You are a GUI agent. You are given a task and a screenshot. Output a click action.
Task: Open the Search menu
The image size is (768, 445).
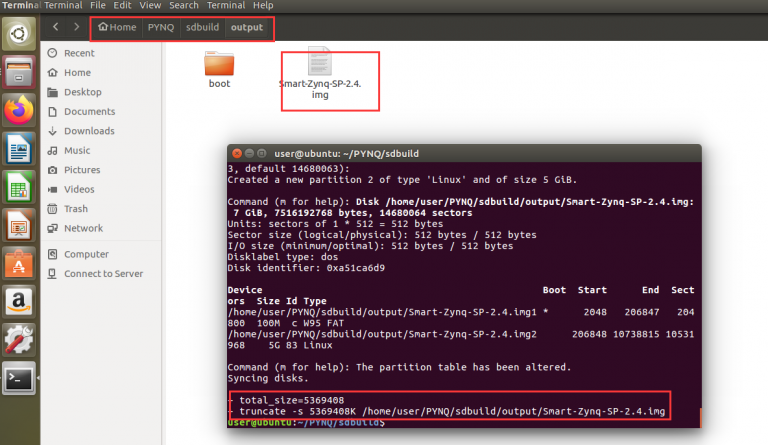click(x=184, y=5)
